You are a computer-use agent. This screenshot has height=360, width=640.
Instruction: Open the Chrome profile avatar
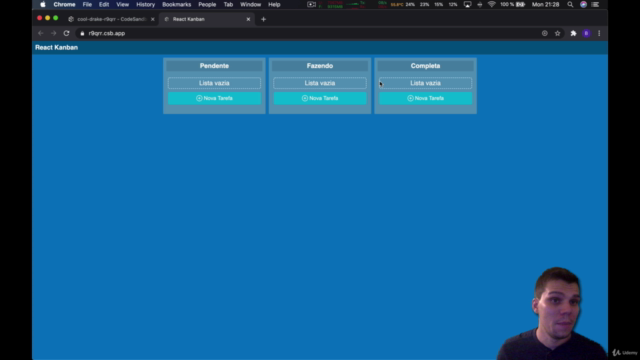point(587,33)
